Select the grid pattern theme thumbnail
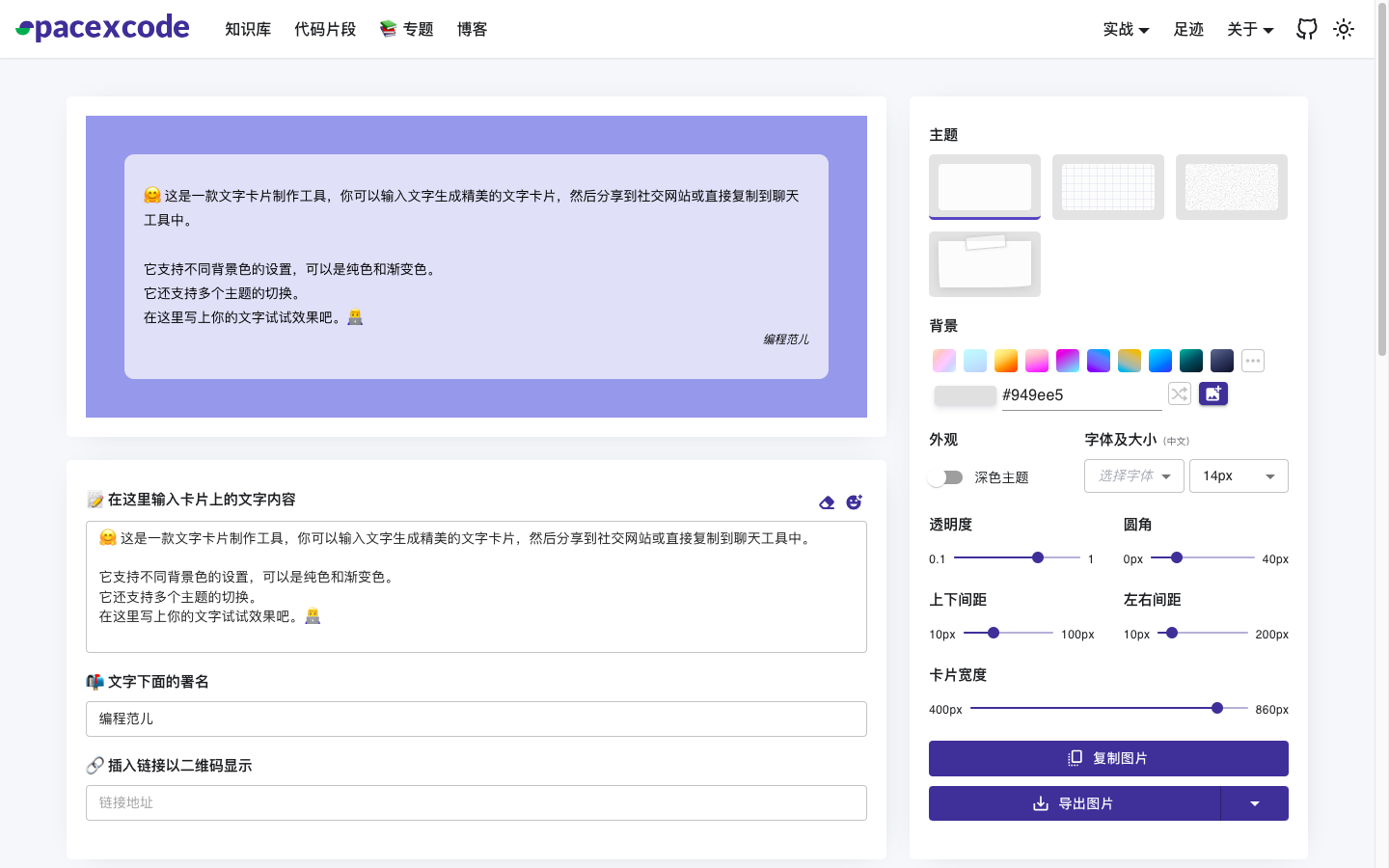The height and width of the screenshot is (868, 1389). (1107, 186)
